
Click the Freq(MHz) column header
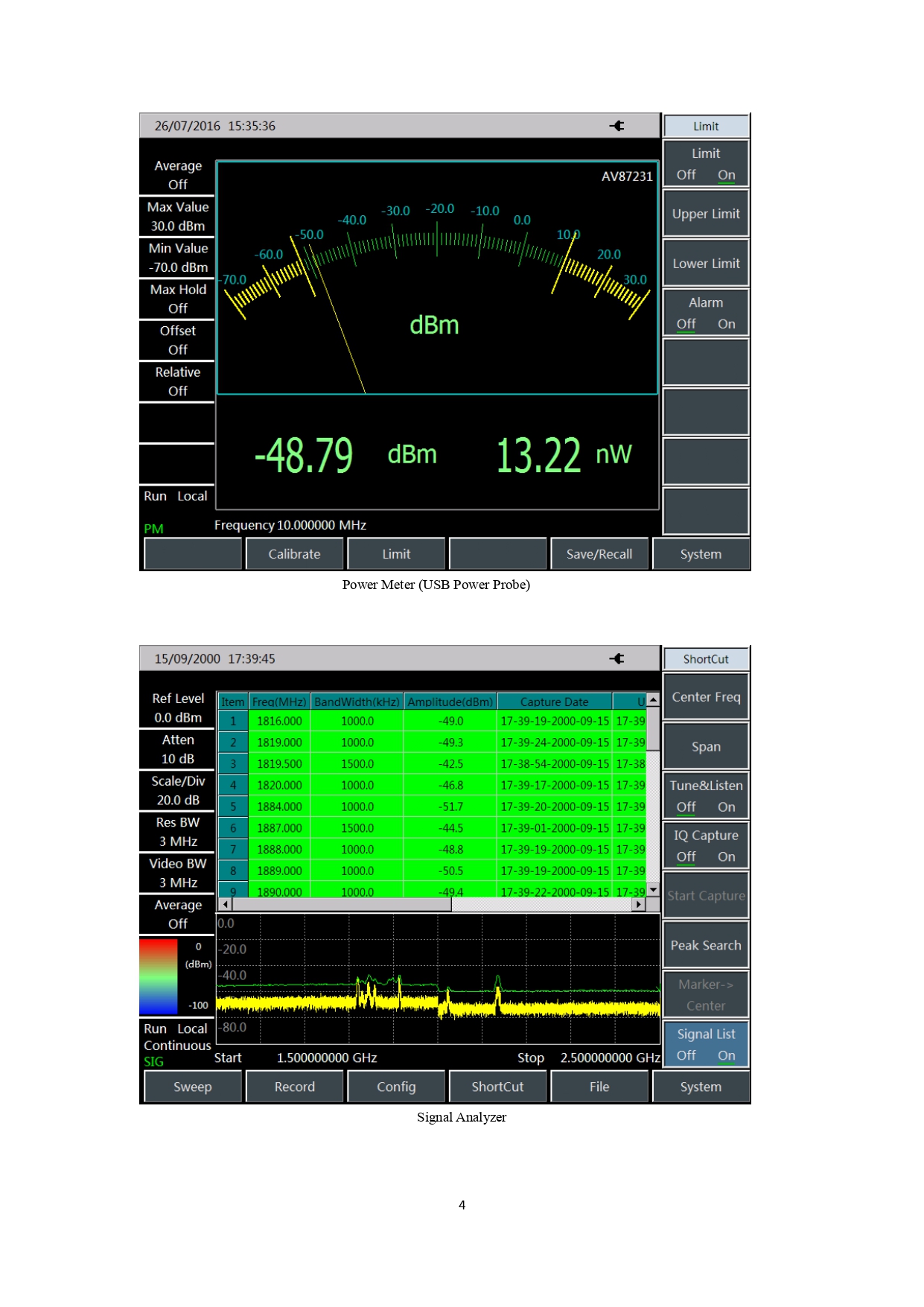click(x=279, y=702)
